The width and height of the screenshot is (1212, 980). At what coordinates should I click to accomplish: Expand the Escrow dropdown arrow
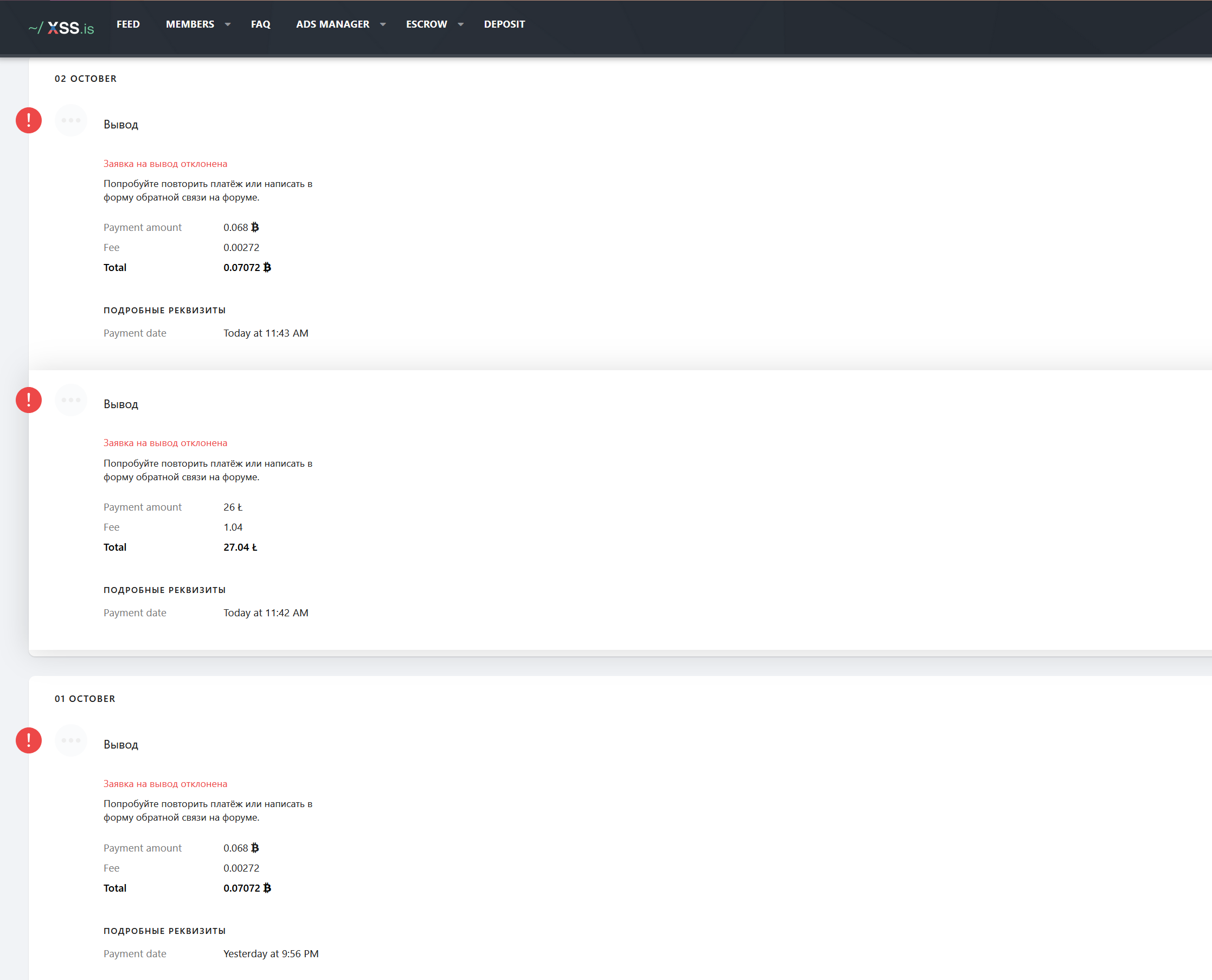pos(460,24)
